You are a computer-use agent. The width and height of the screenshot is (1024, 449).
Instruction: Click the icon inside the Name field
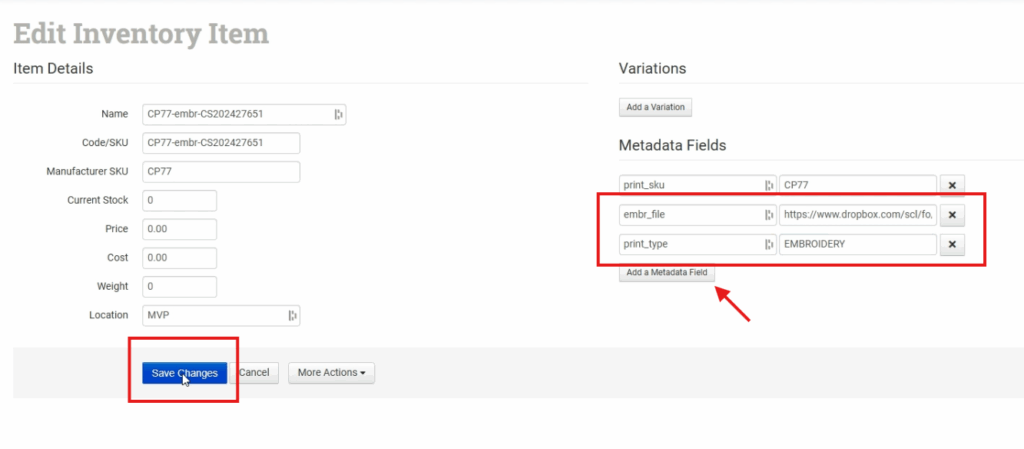tap(338, 114)
